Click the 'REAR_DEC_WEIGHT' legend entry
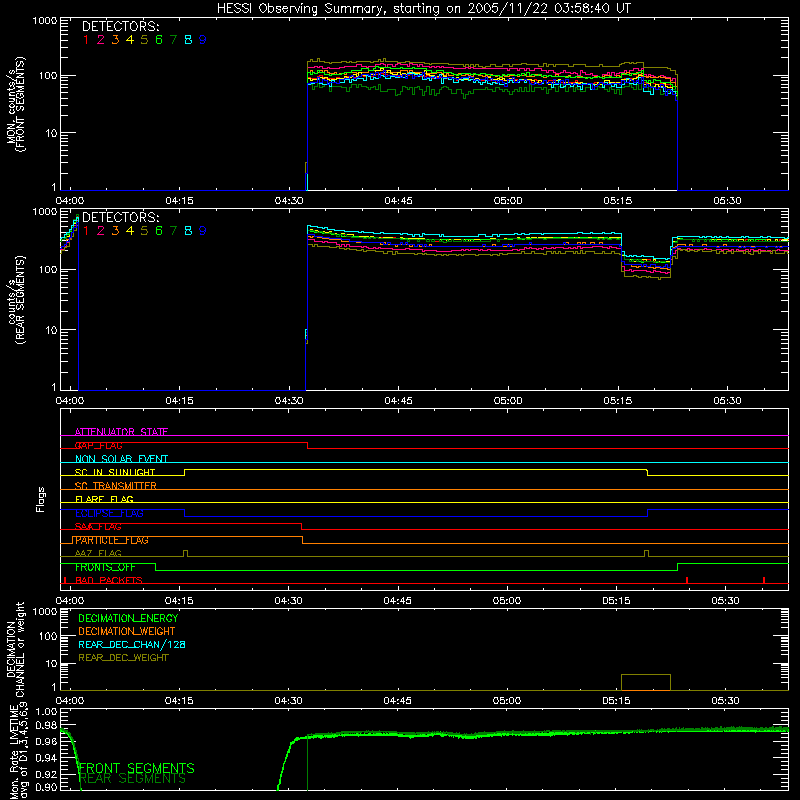The width and height of the screenshot is (800, 800). pyautogui.click(x=123, y=658)
